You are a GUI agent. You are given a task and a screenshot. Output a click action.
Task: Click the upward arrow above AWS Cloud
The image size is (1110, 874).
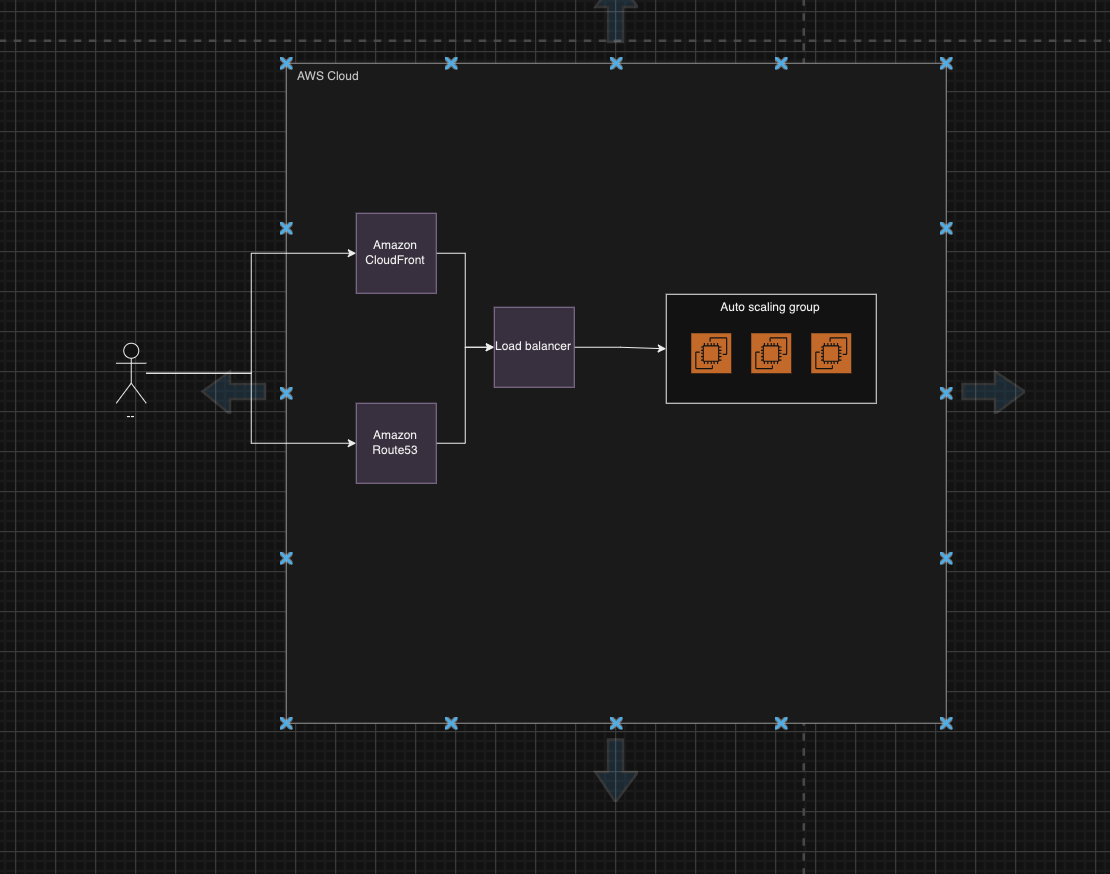616,20
